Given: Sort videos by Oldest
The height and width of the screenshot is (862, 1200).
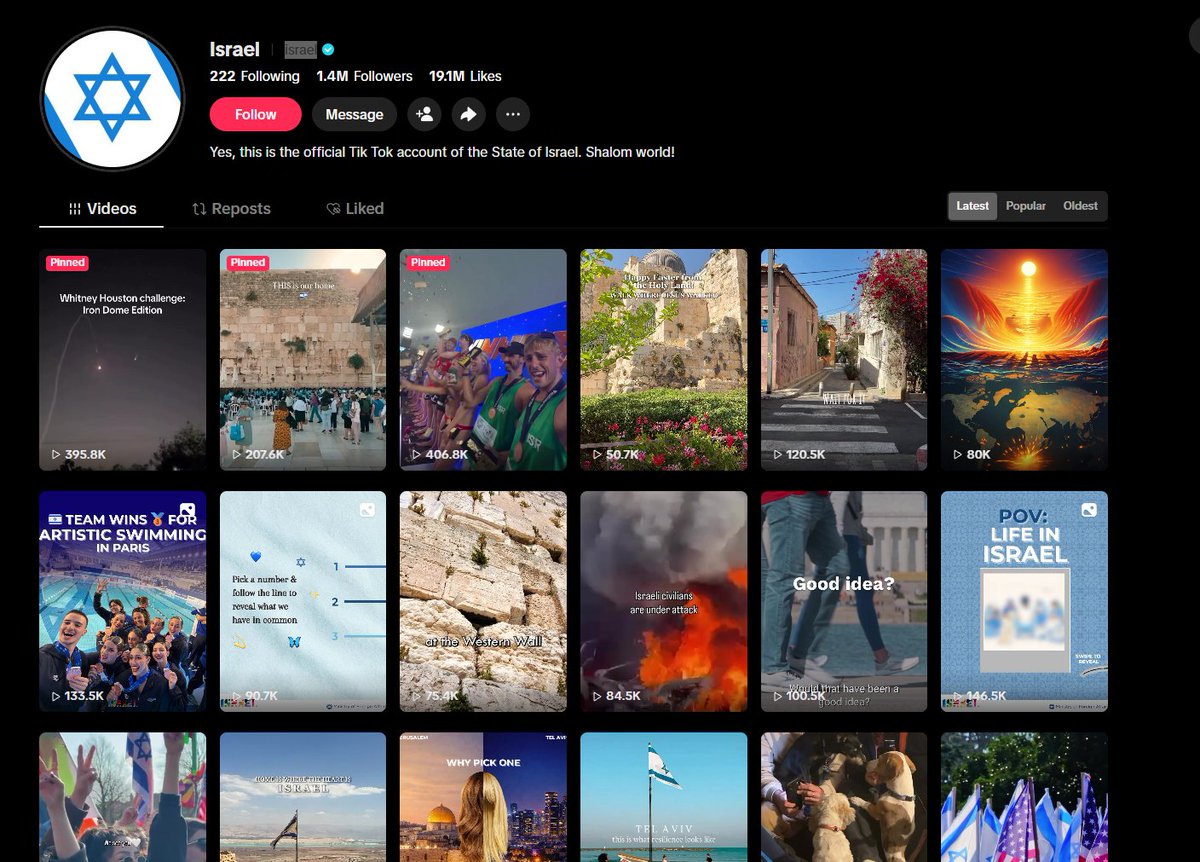Looking at the screenshot, I should [1080, 206].
